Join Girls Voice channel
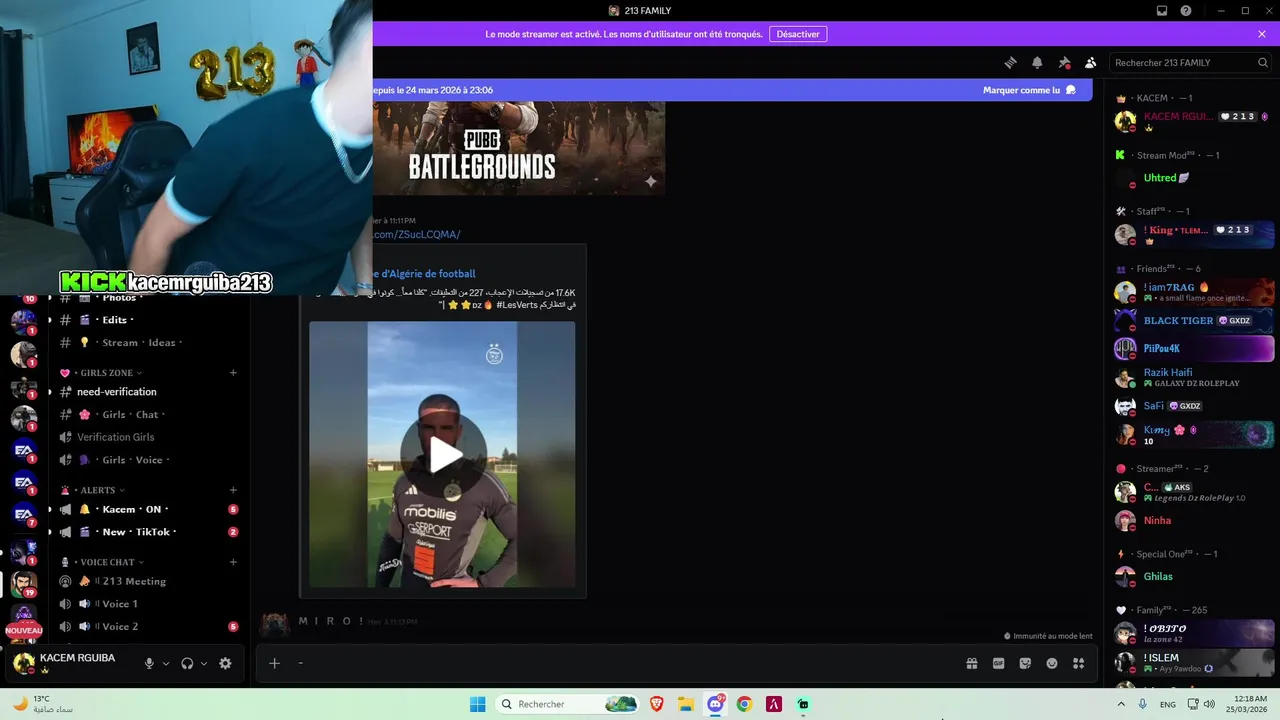 click(148, 460)
